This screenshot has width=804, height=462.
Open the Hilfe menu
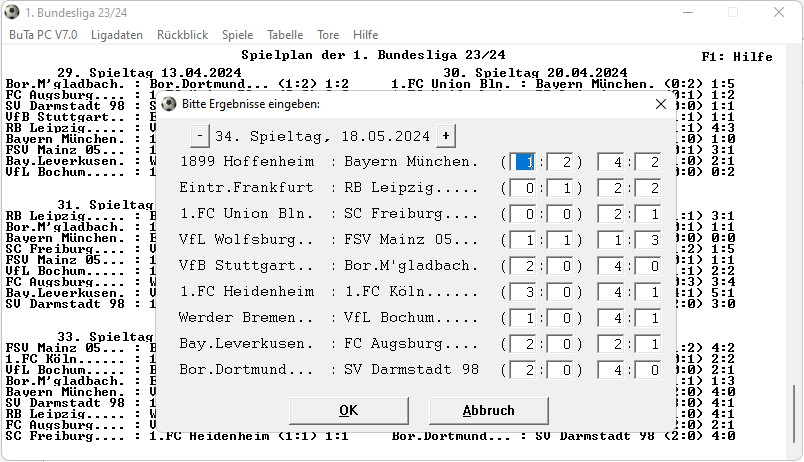tap(365, 35)
